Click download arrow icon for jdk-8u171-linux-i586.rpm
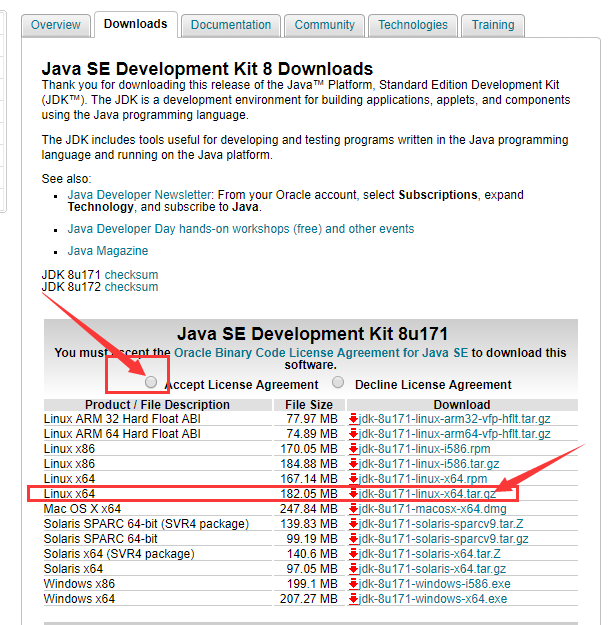The width and height of the screenshot is (609, 625). 353,449
